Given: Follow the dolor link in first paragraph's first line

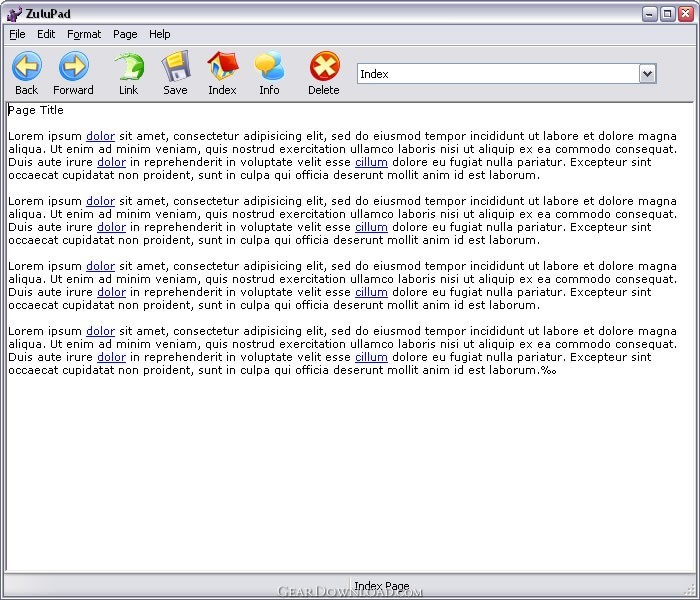Looking at the screenshot, I should pos(100,136).
